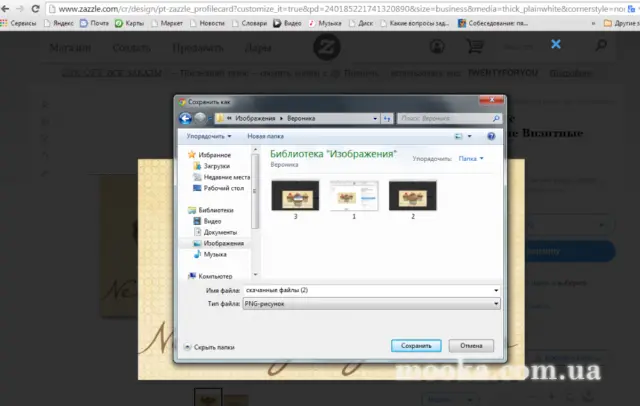Toggle Скрыть папки to hide folders pane
This screenshot has height=406, width=640.
pyautogui.click(x=209, y=347)
